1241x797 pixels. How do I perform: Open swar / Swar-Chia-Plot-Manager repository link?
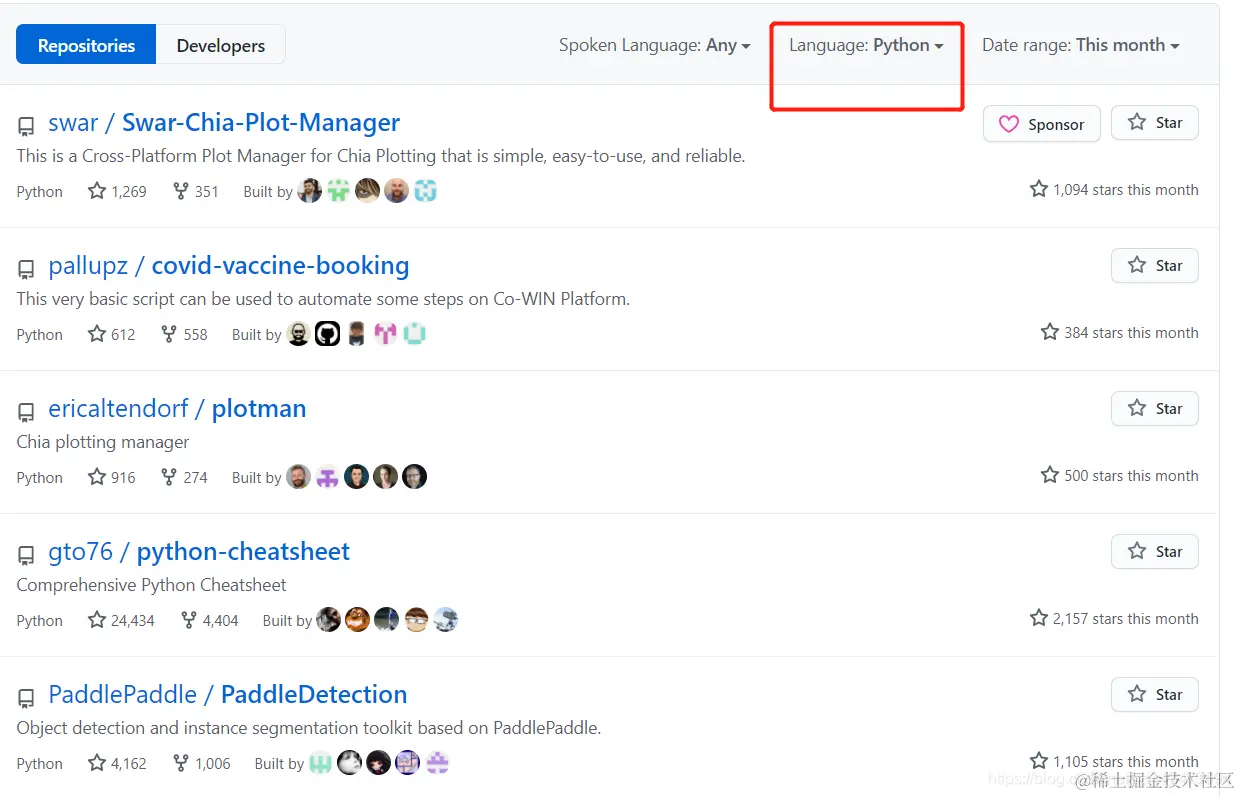pyautogui.click(x=224, y=123)
